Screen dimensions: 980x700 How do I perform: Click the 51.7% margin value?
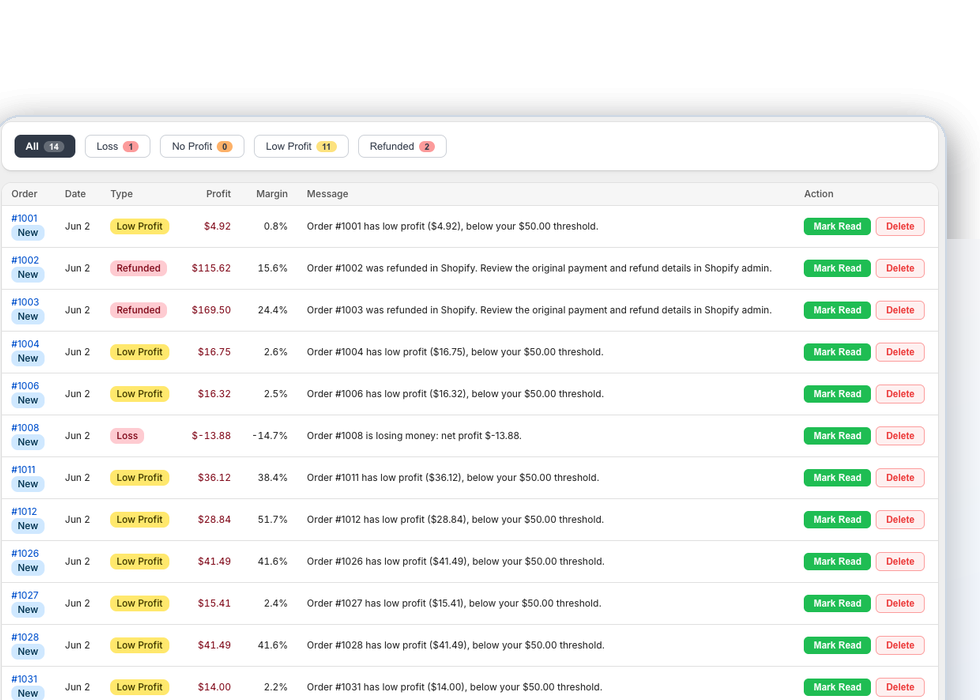[272, 519]
